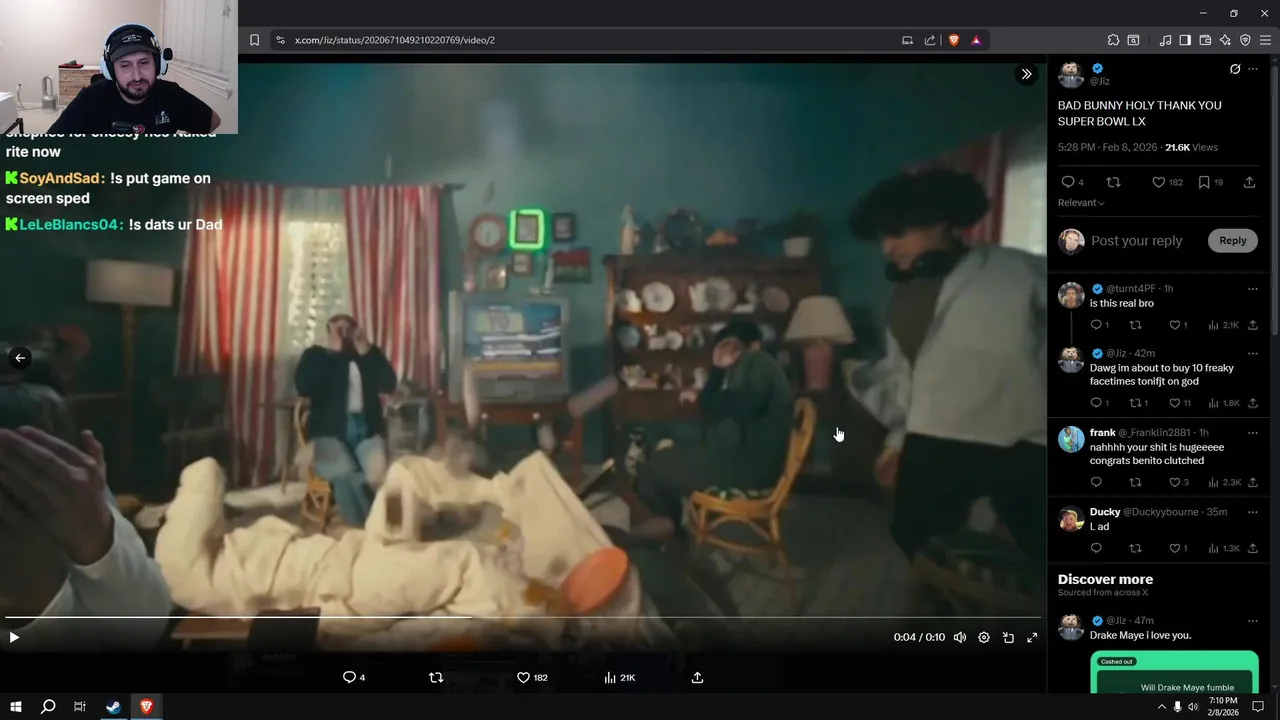This screenshot has height=720, width=1280.
Task: Go back with the left arrow button
Action: pyautogui.click(x=19, y=357)
